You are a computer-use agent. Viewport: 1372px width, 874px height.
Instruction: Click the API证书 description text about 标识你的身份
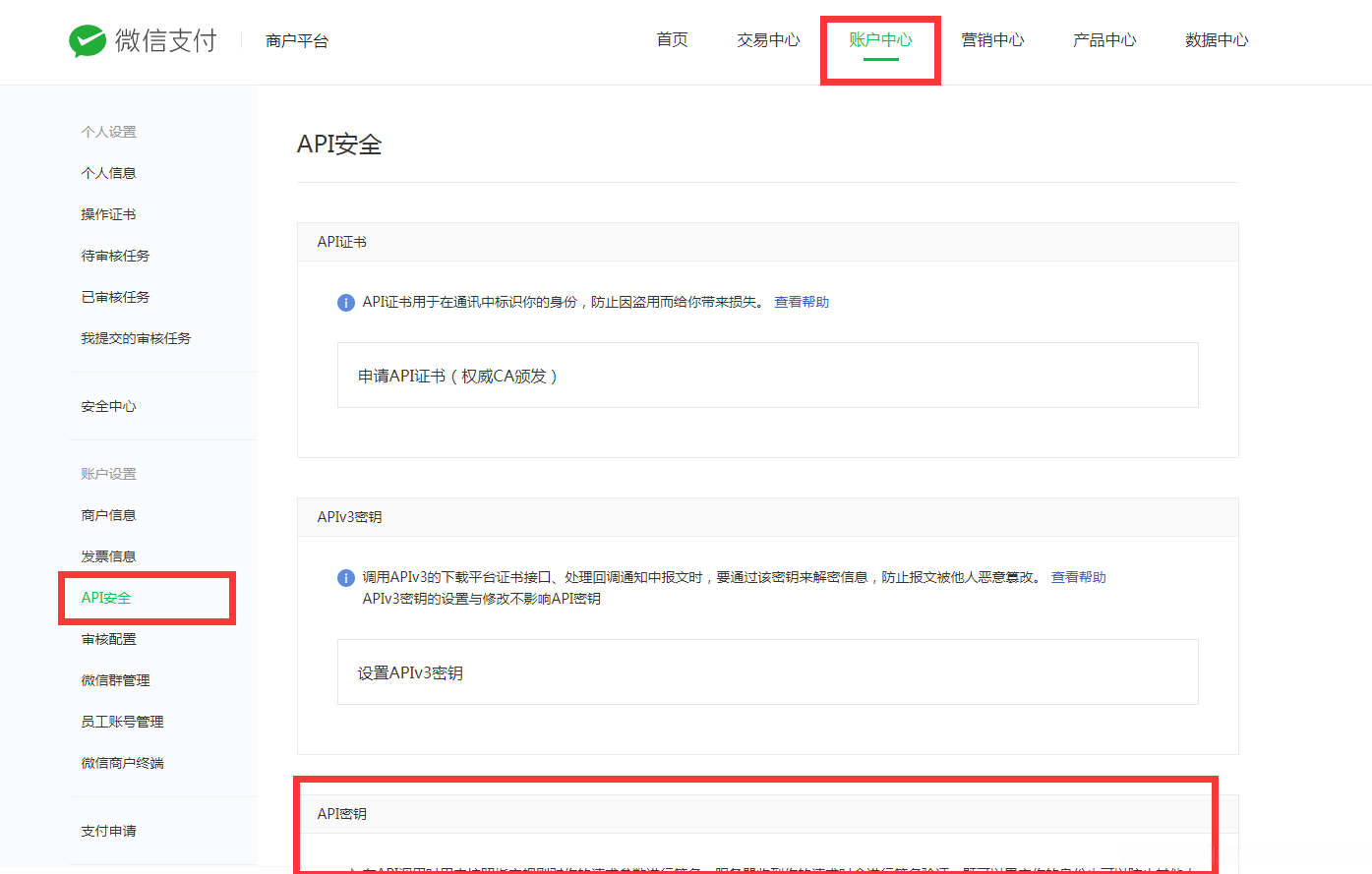[x=564, y=302]
